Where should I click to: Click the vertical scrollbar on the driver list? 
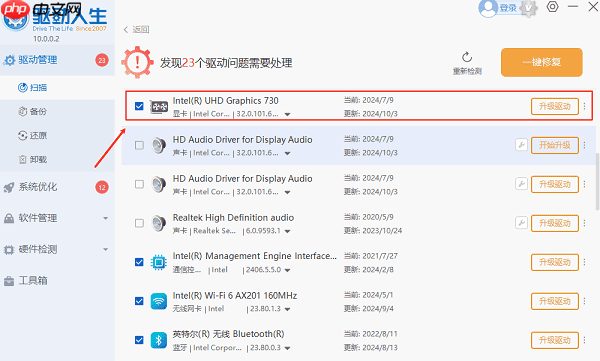597,181
